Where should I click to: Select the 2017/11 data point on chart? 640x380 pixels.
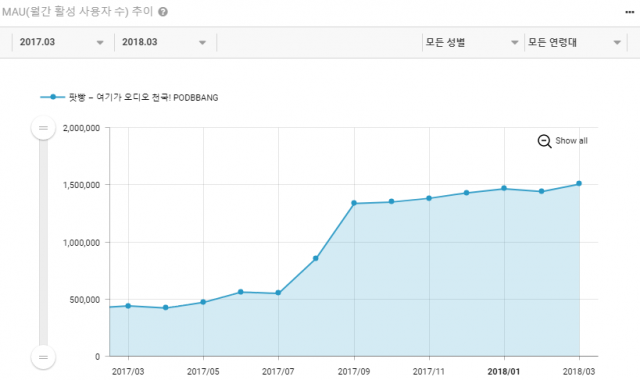(x=429, y=198)
